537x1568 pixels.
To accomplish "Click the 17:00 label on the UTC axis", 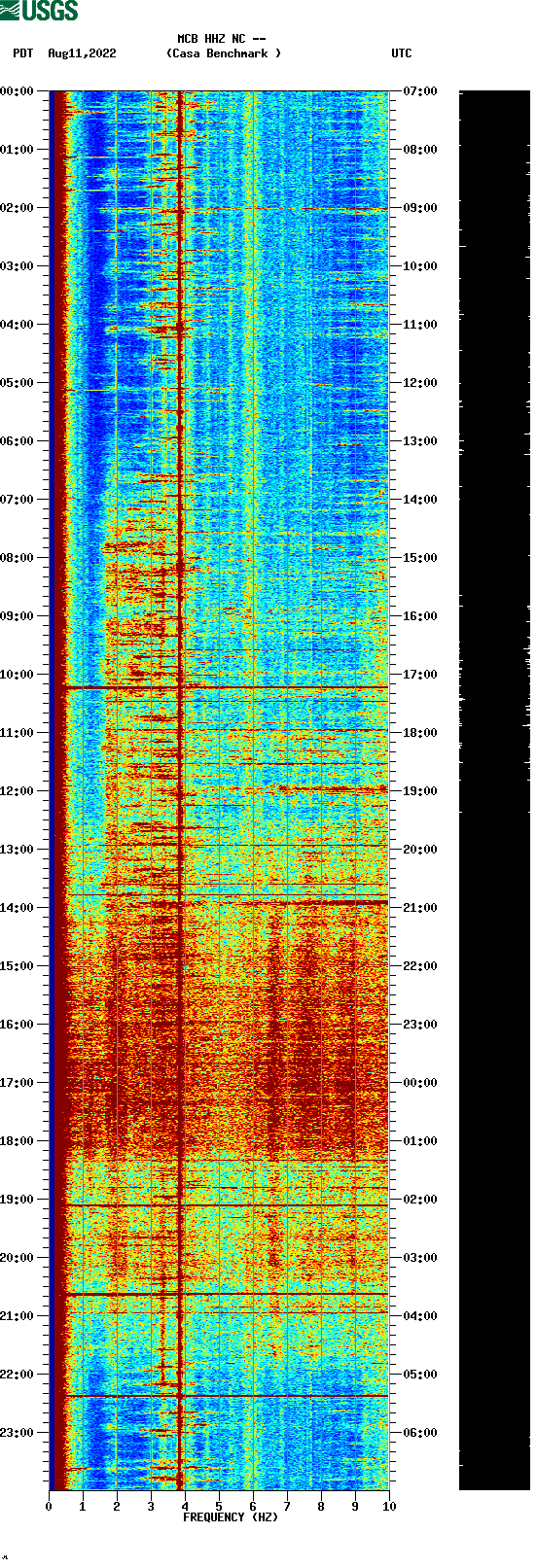I will pyautogui.click(x=420, y=675).
